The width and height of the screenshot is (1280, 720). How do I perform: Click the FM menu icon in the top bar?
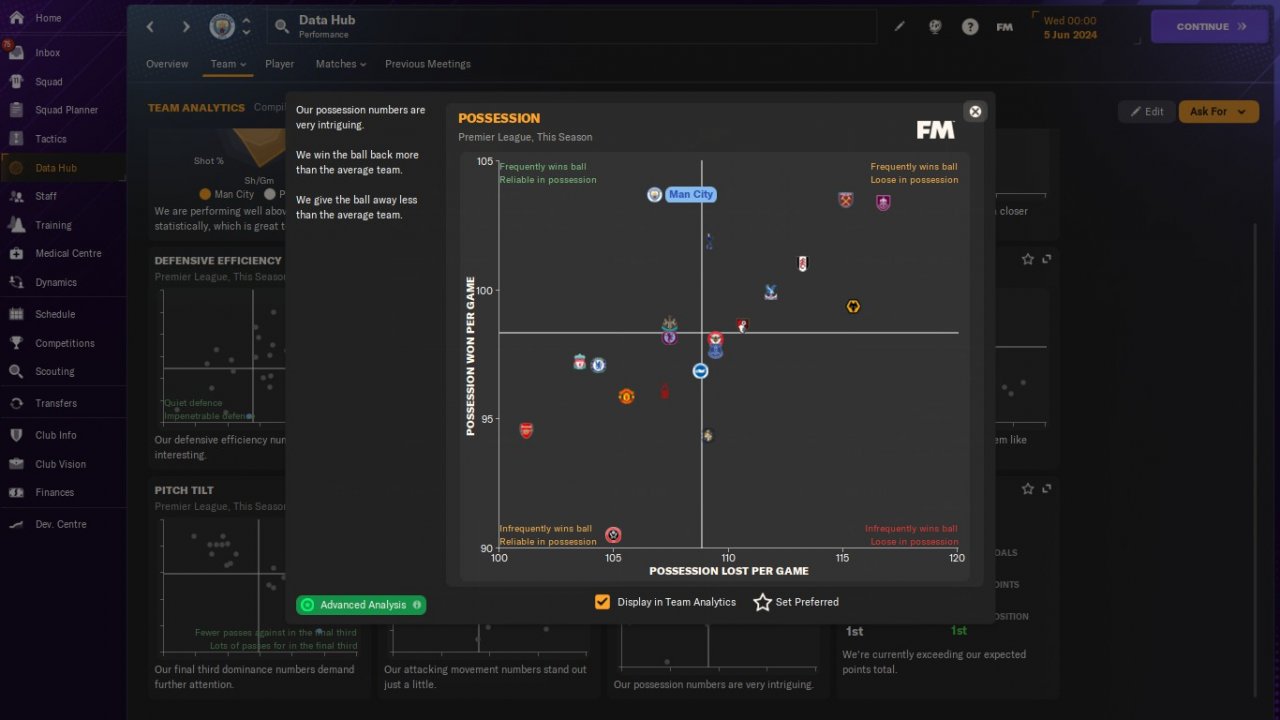click(1005, 27)
